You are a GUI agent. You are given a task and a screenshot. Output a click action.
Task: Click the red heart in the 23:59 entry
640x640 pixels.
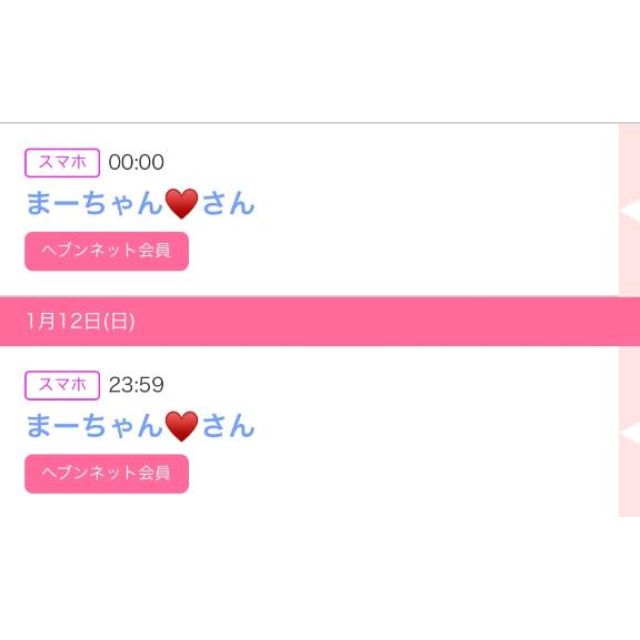point(181,427)
